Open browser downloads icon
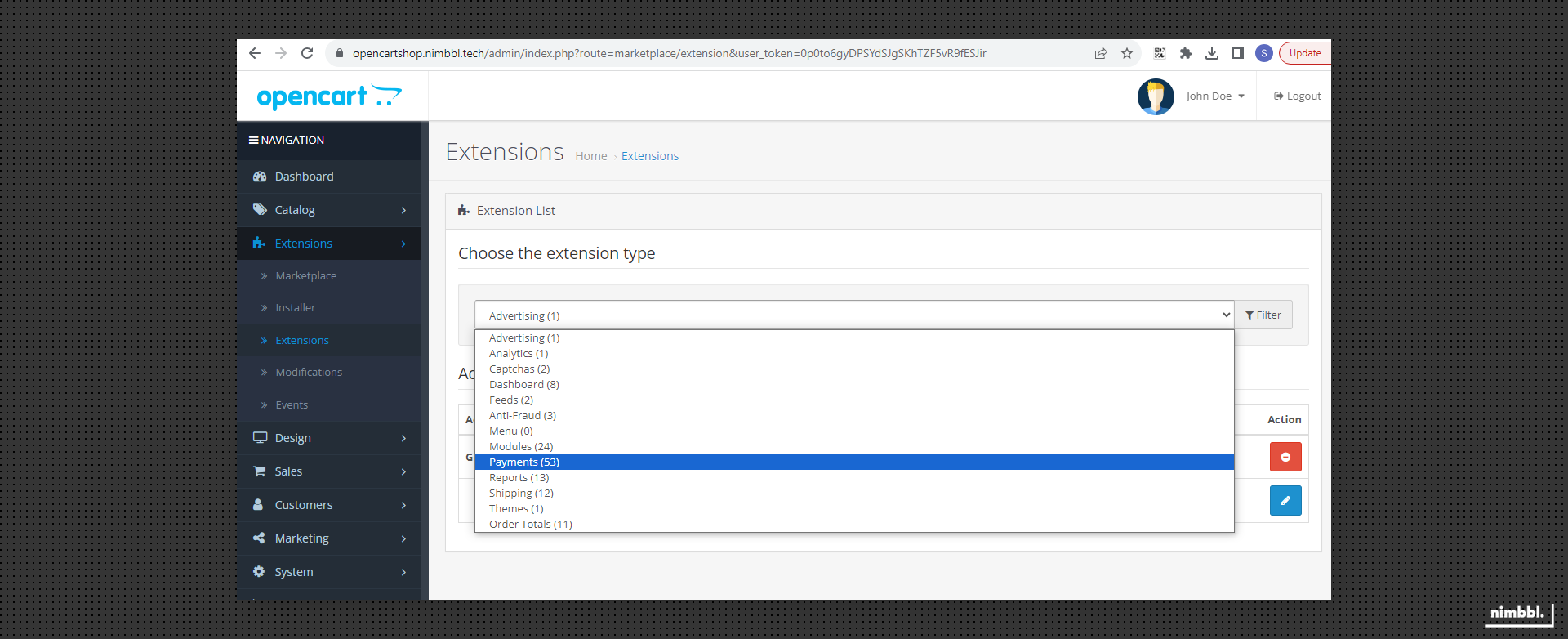 pyautogui.click(x=1212, y=53)
